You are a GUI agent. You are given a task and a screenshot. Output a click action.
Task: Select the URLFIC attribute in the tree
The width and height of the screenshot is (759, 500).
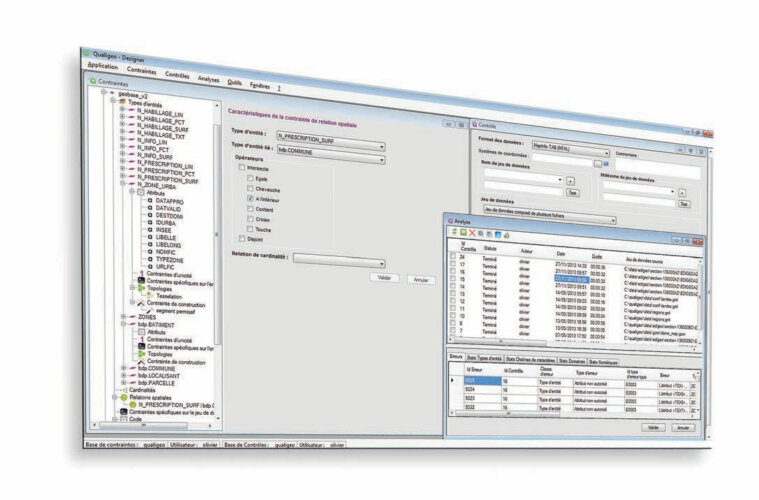point(165,267)
